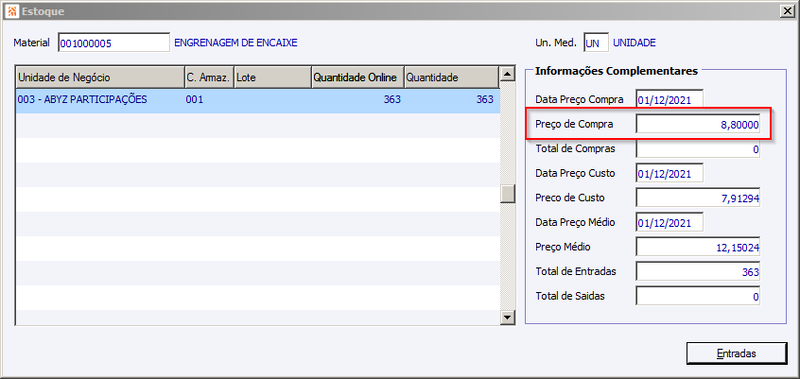
Task: Click the Preco de Custo value field
Action: [698, 198]
